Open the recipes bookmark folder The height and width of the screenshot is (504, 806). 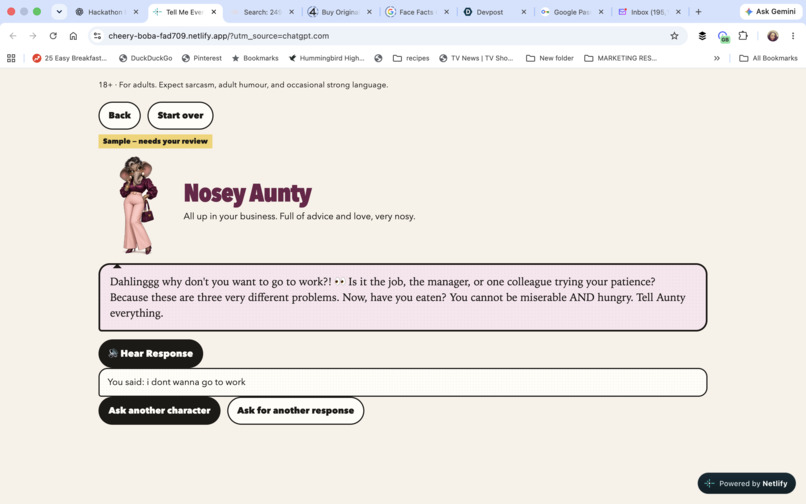click(411, 58)
